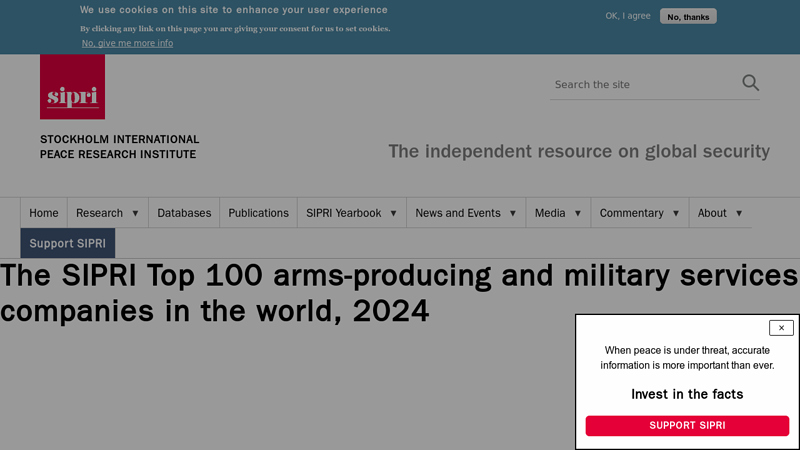
Task: Click the SIPRI logo
Action: (72, 87)
